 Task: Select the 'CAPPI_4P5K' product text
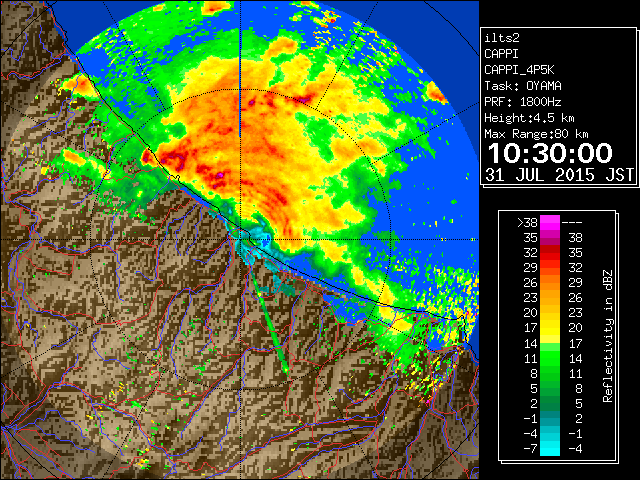519,70
